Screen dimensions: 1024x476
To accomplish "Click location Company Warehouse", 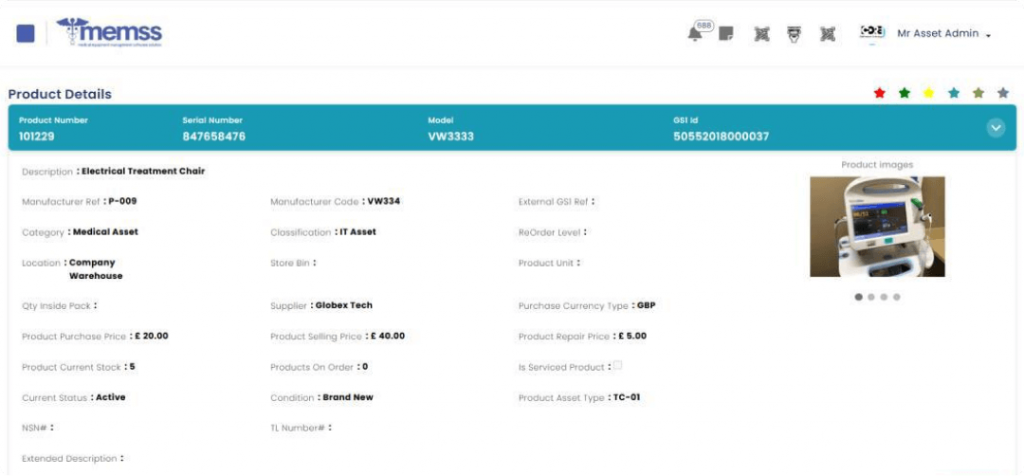I will click(95, 269).
